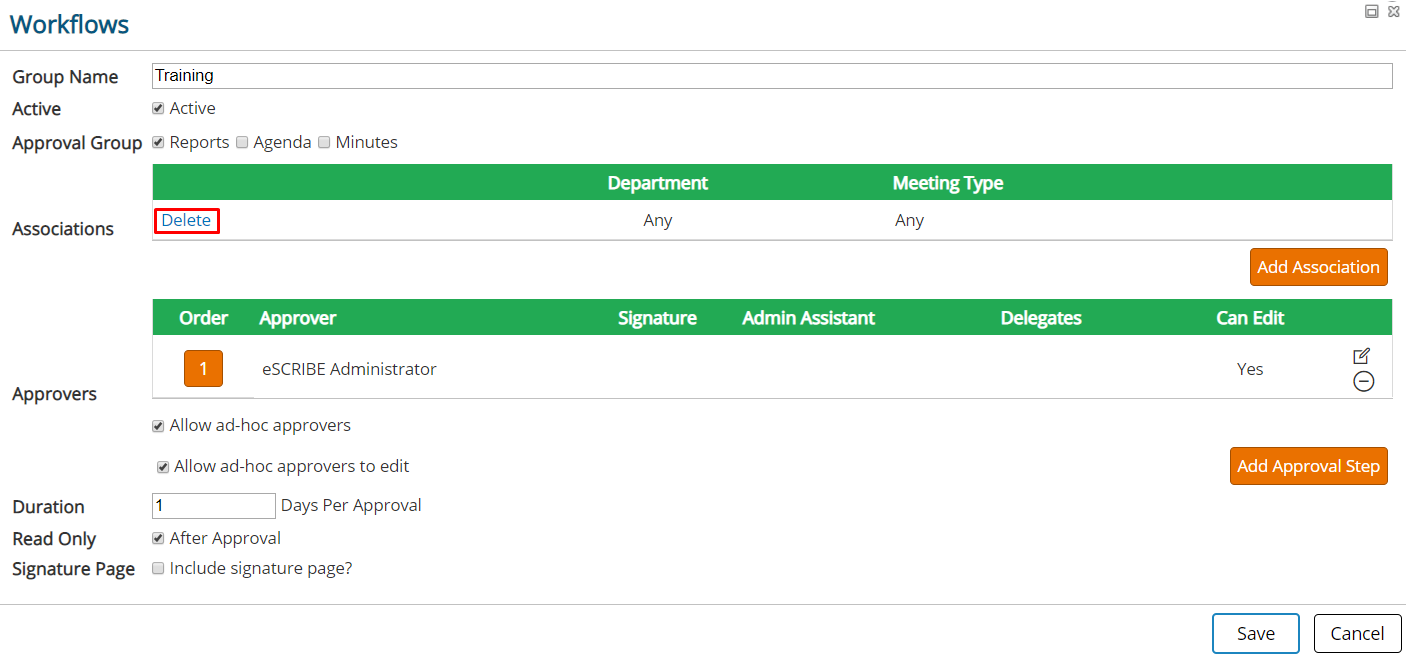Focus the Group Name input field
Screen dimensions: 1406x660
coord(772,75)
